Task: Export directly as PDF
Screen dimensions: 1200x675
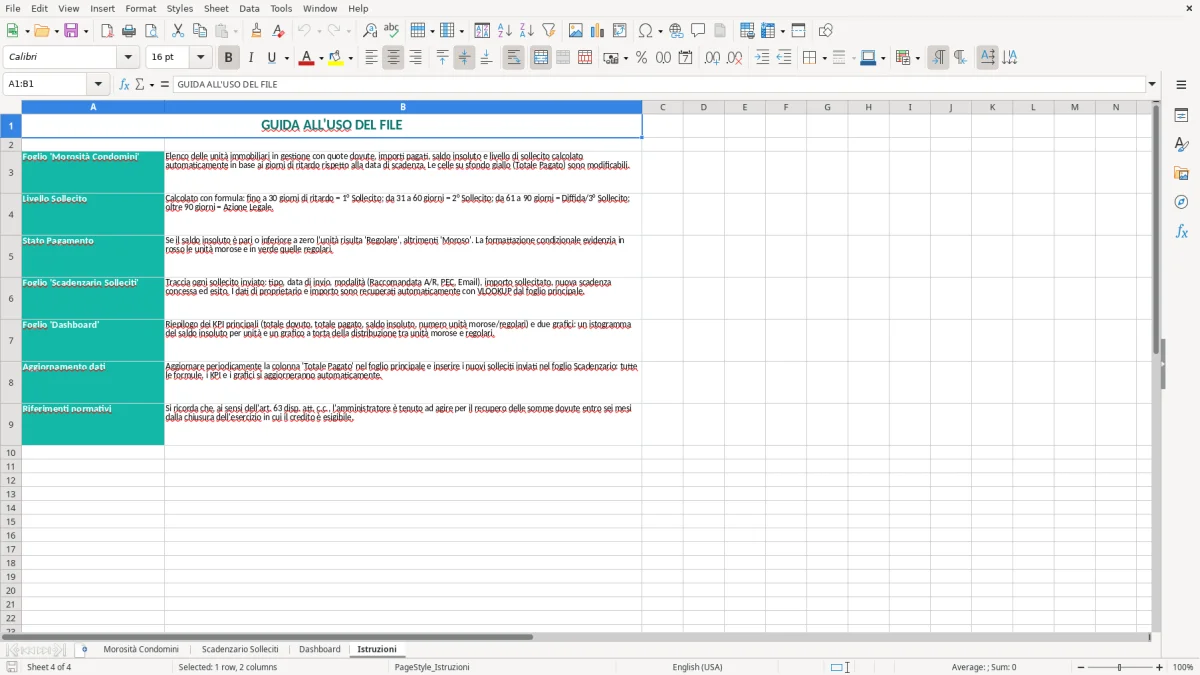Action: pos(107,31)
